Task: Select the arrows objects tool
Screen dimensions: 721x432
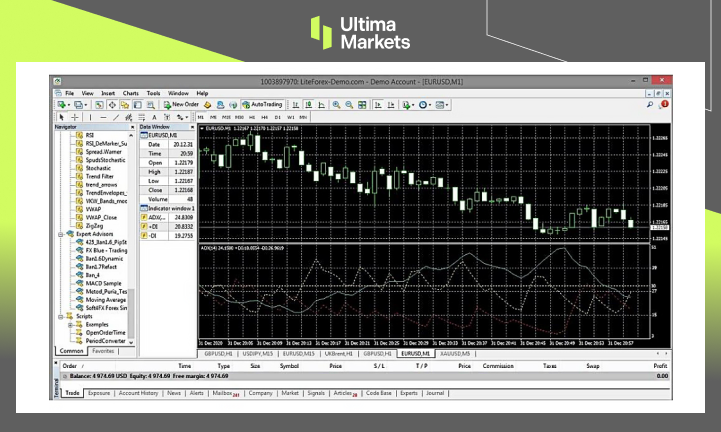Action: tap(180, 117)
